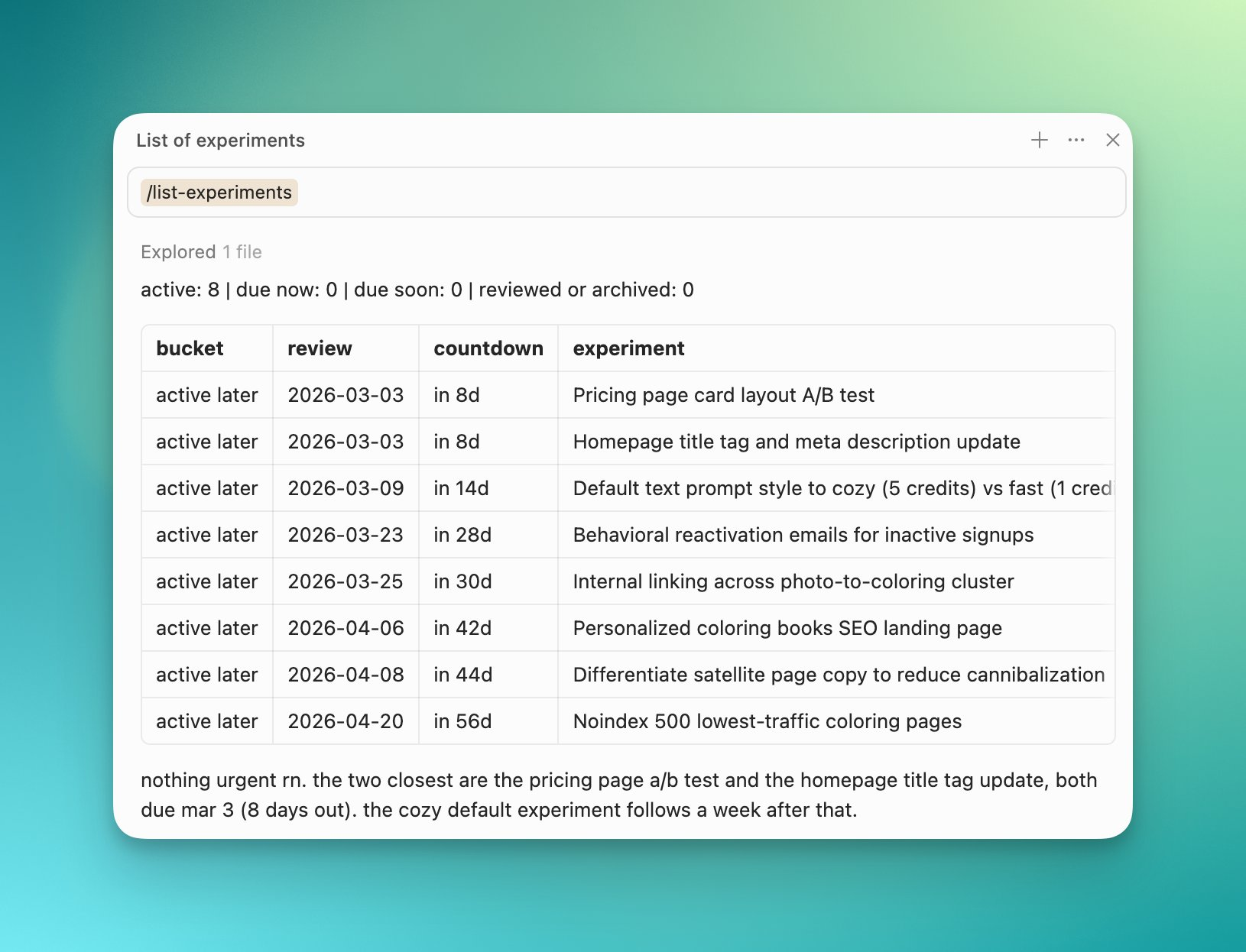This screenshot has width=1246, height=952.
Task: Click the plus icon to add new
Action: click(x=1039, y=140)
